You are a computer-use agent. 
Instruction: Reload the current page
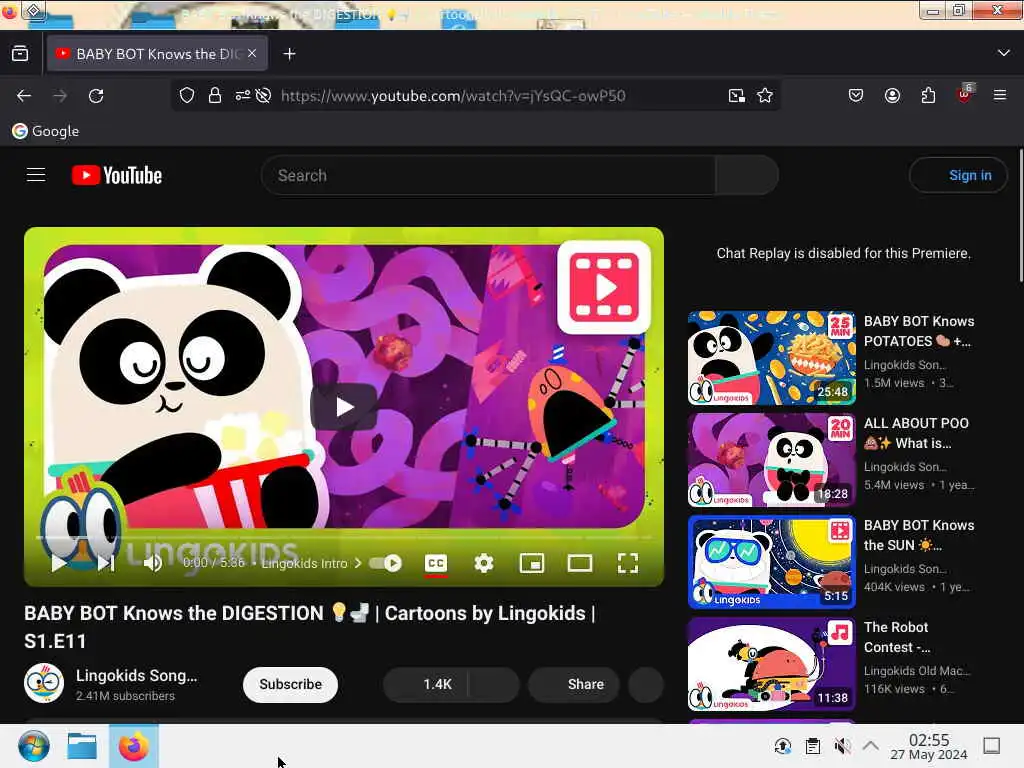pos(96,96)
